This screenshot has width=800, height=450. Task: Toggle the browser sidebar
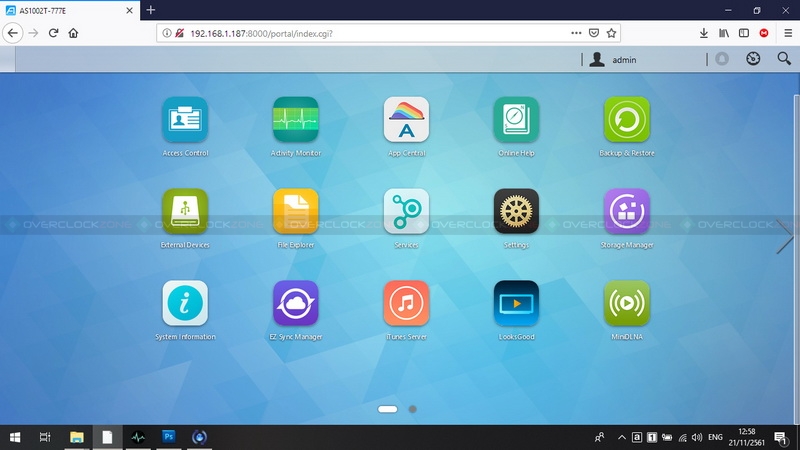(744, 33)
